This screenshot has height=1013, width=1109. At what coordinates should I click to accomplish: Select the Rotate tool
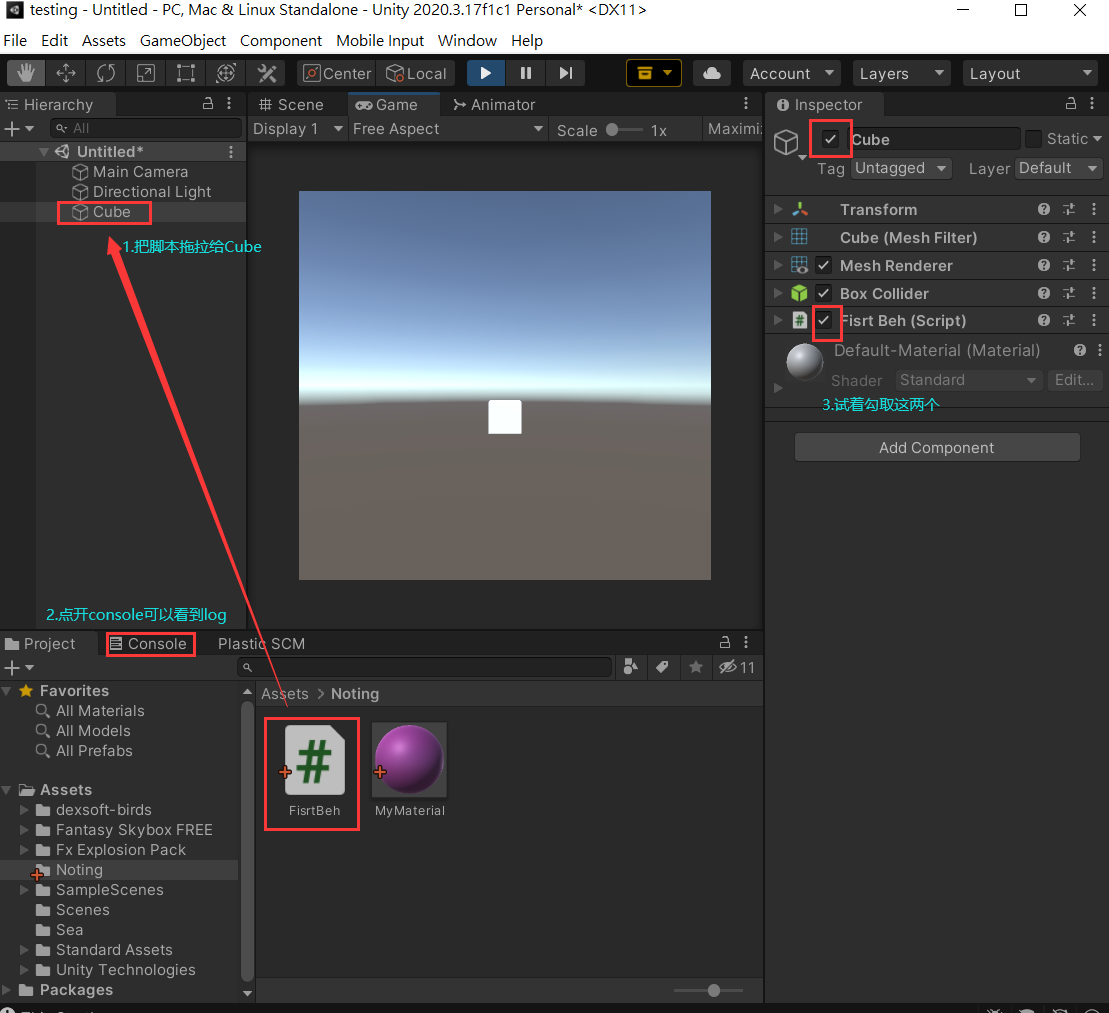tap(106, 73)
